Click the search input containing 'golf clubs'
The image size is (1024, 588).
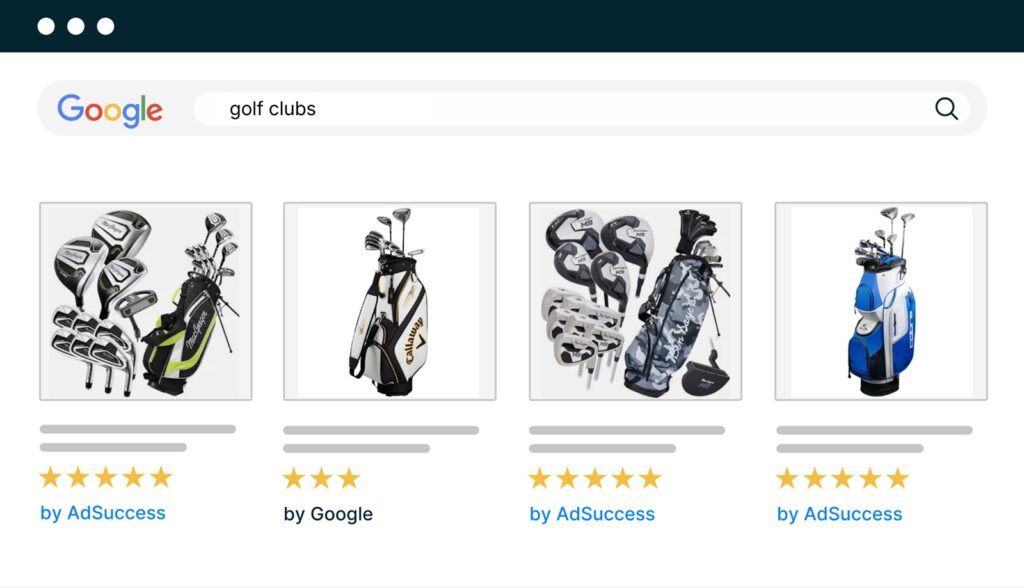[400, 109]
